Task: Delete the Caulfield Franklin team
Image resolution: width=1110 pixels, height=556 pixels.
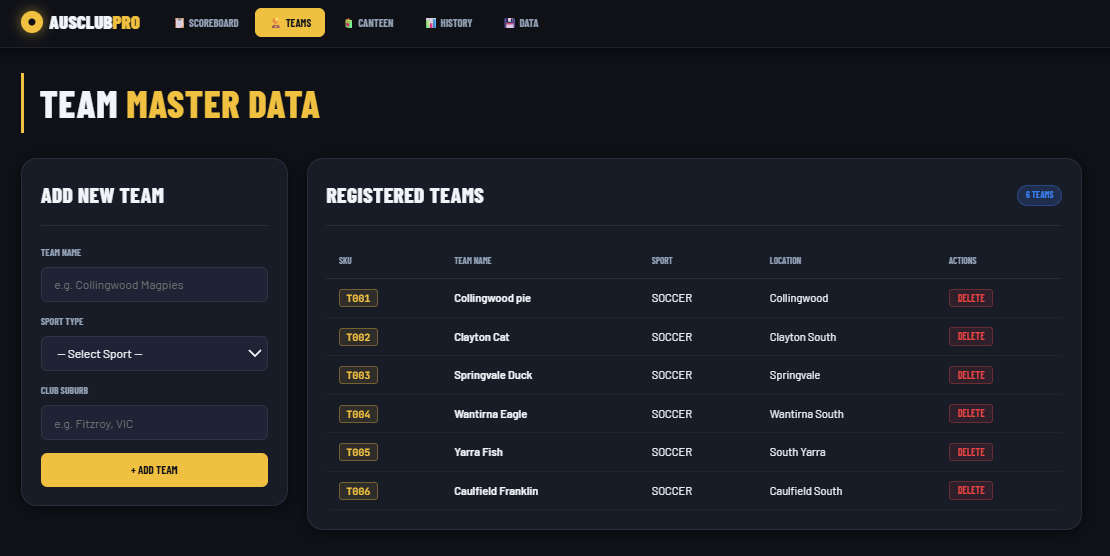Action: tap(971, 490)
